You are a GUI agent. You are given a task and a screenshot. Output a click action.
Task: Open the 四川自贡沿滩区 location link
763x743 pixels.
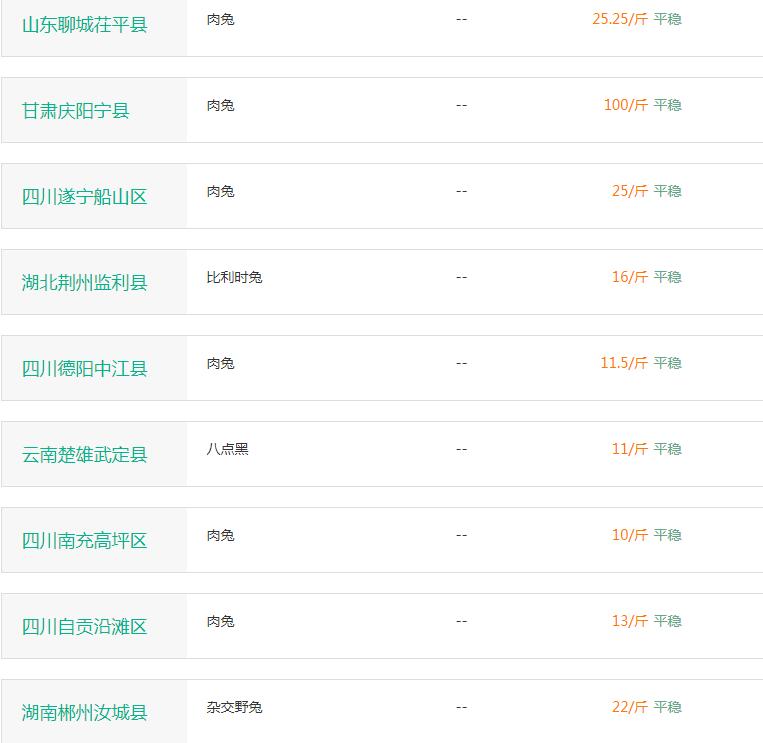(85, 626)
